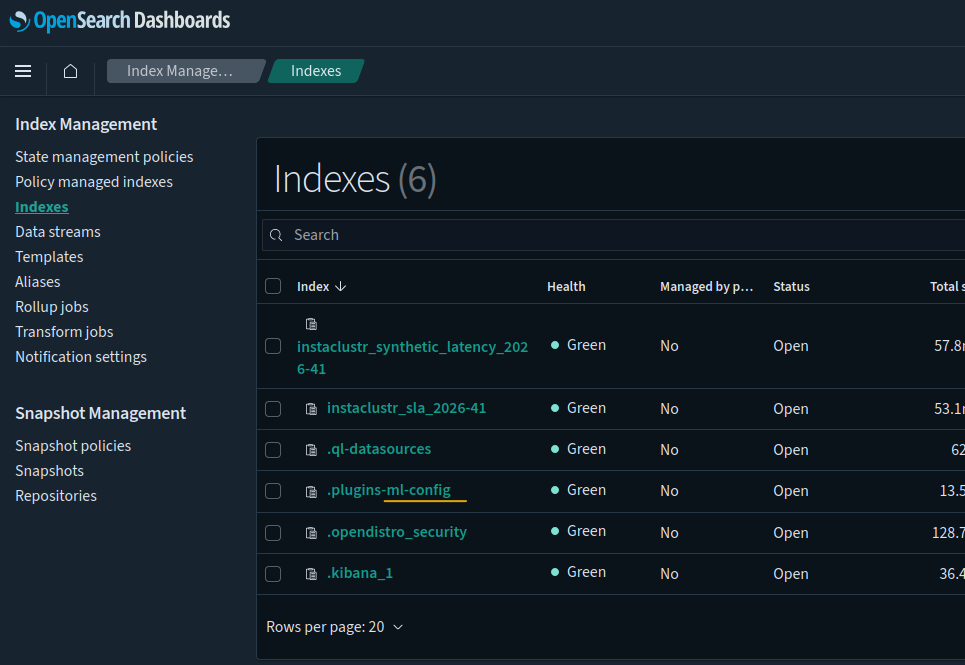Open Data streams page

pyautogui.click(x=58, y=232)
